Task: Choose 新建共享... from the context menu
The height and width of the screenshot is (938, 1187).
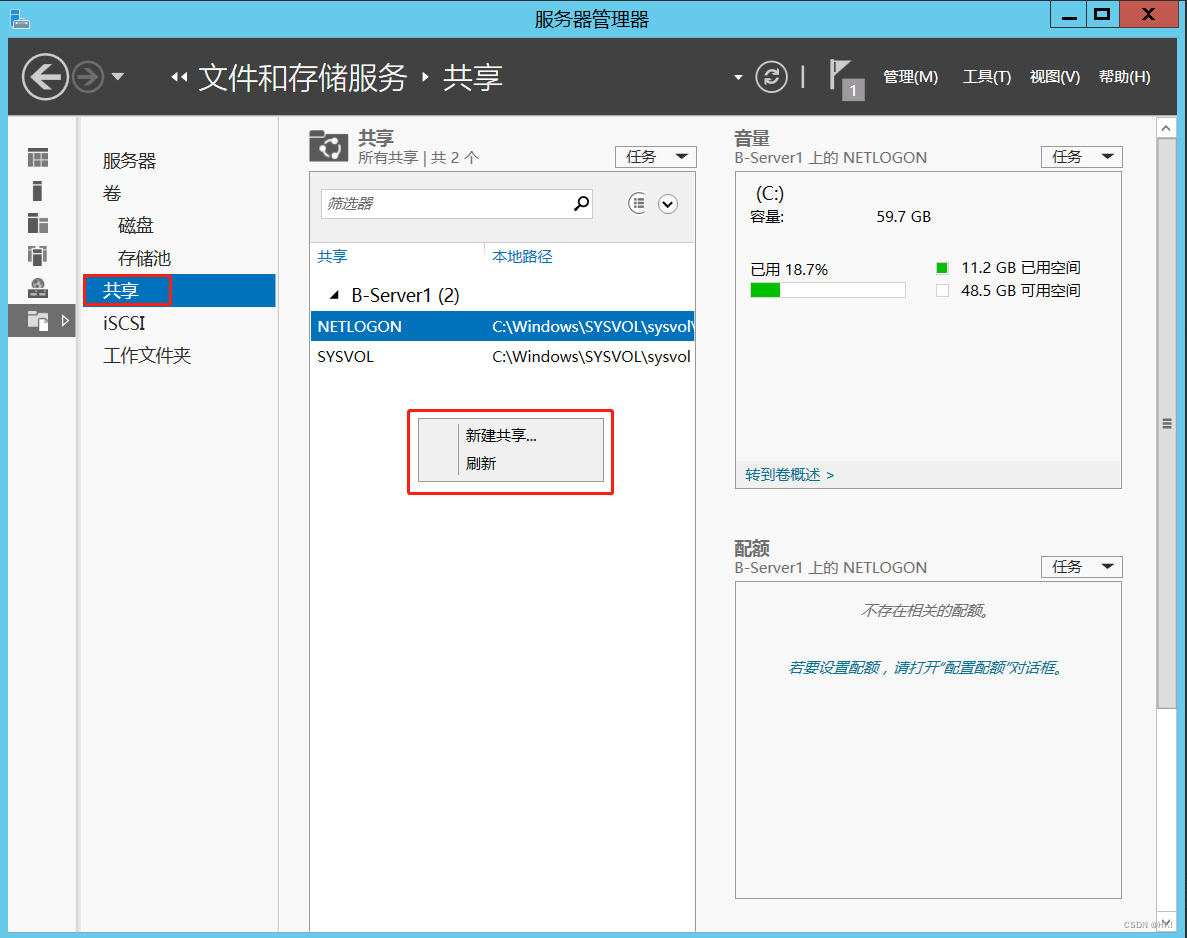Action: [x=501, y=435]
